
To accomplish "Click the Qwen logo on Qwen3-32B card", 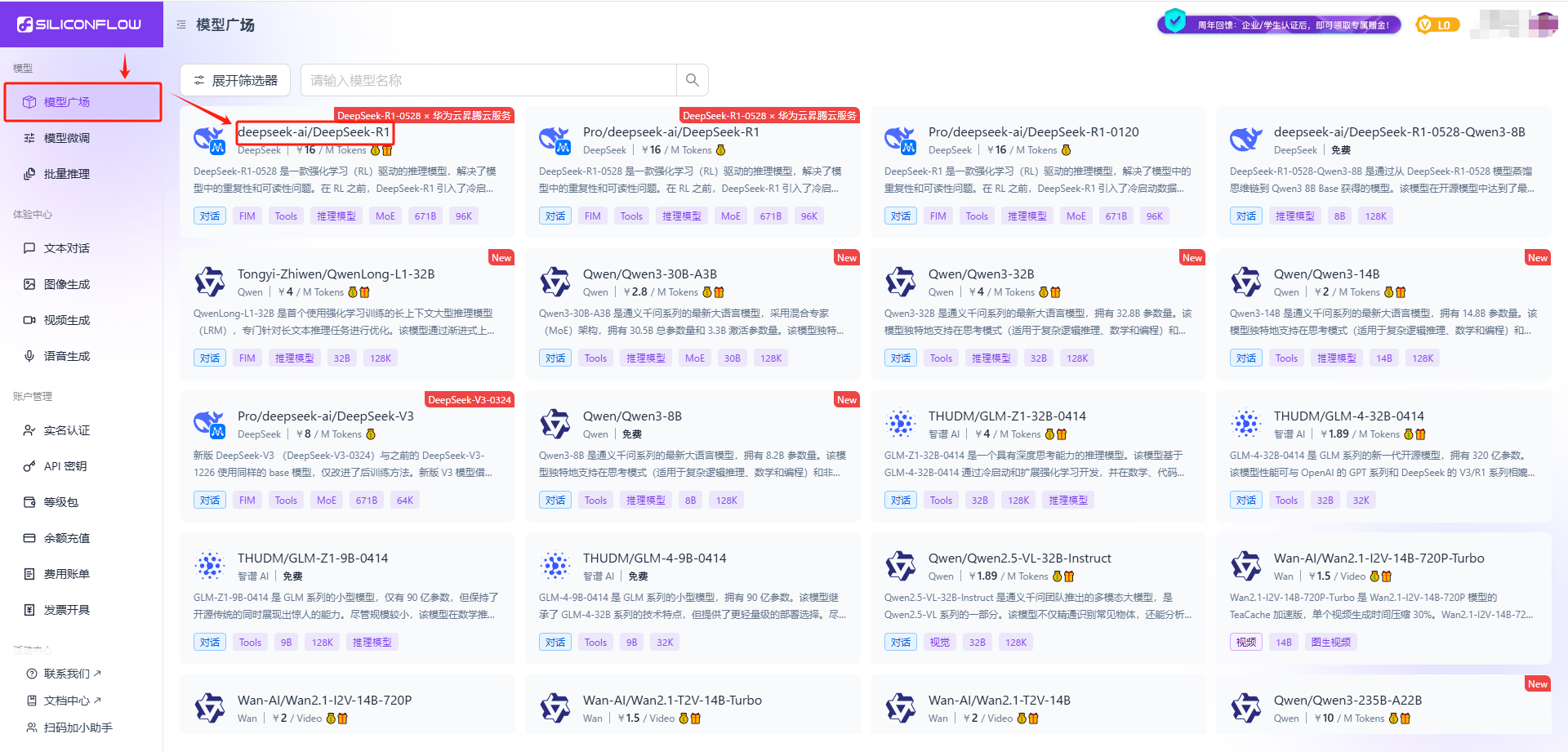I will point(901,282).
